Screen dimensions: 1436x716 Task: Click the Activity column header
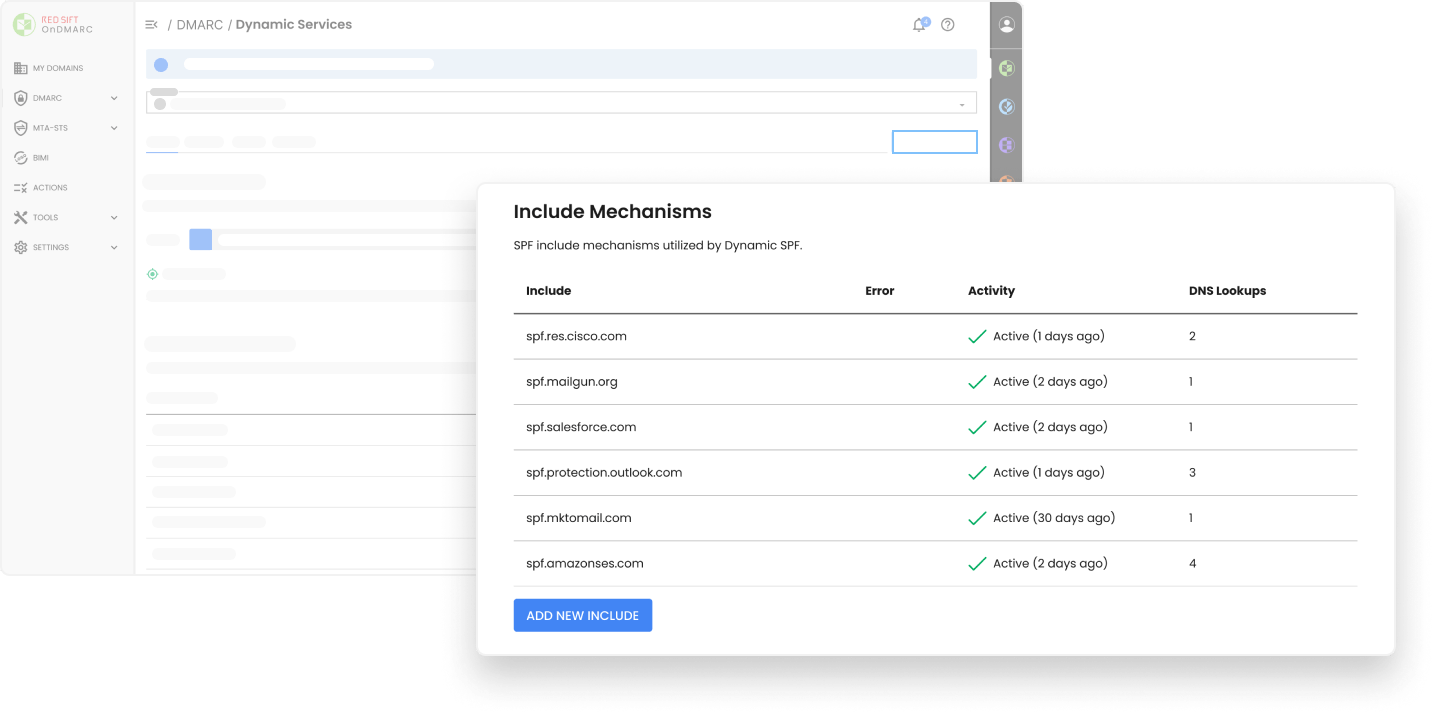pos(991,291)
